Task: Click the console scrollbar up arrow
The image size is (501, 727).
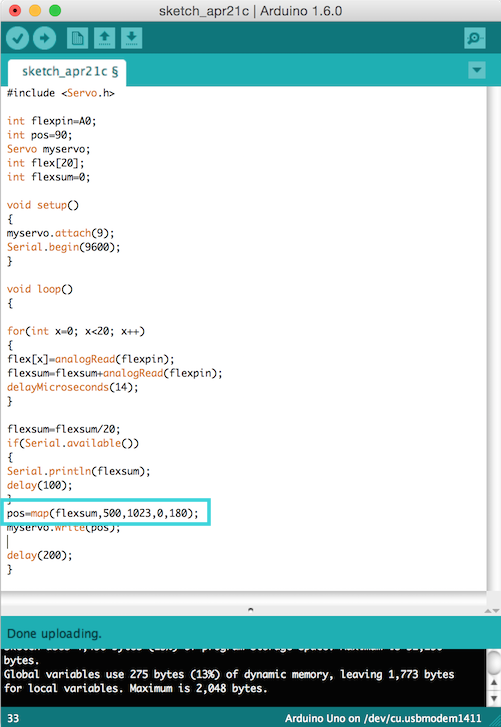Action: pos(494,682)
